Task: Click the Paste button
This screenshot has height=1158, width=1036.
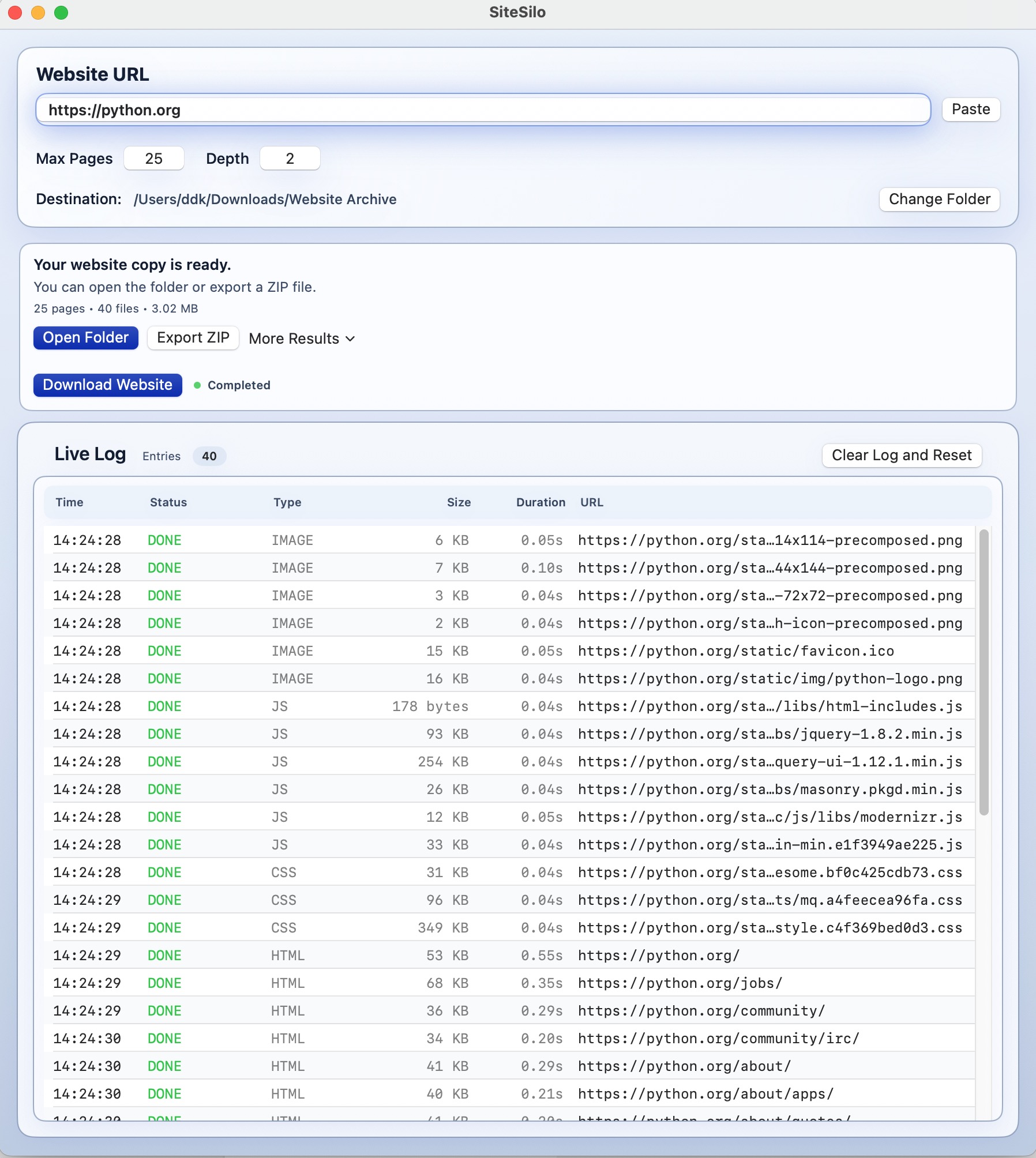Action: (x=971, y=110)
